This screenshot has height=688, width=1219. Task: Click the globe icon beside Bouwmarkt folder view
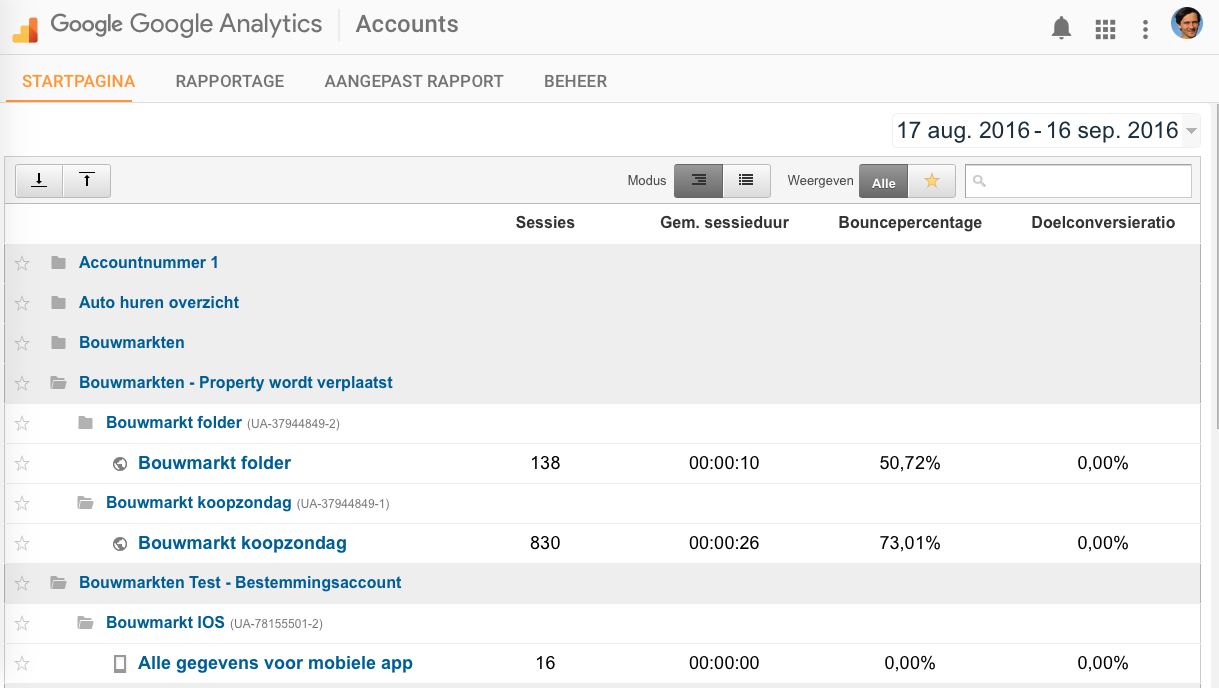click(120, 463)
